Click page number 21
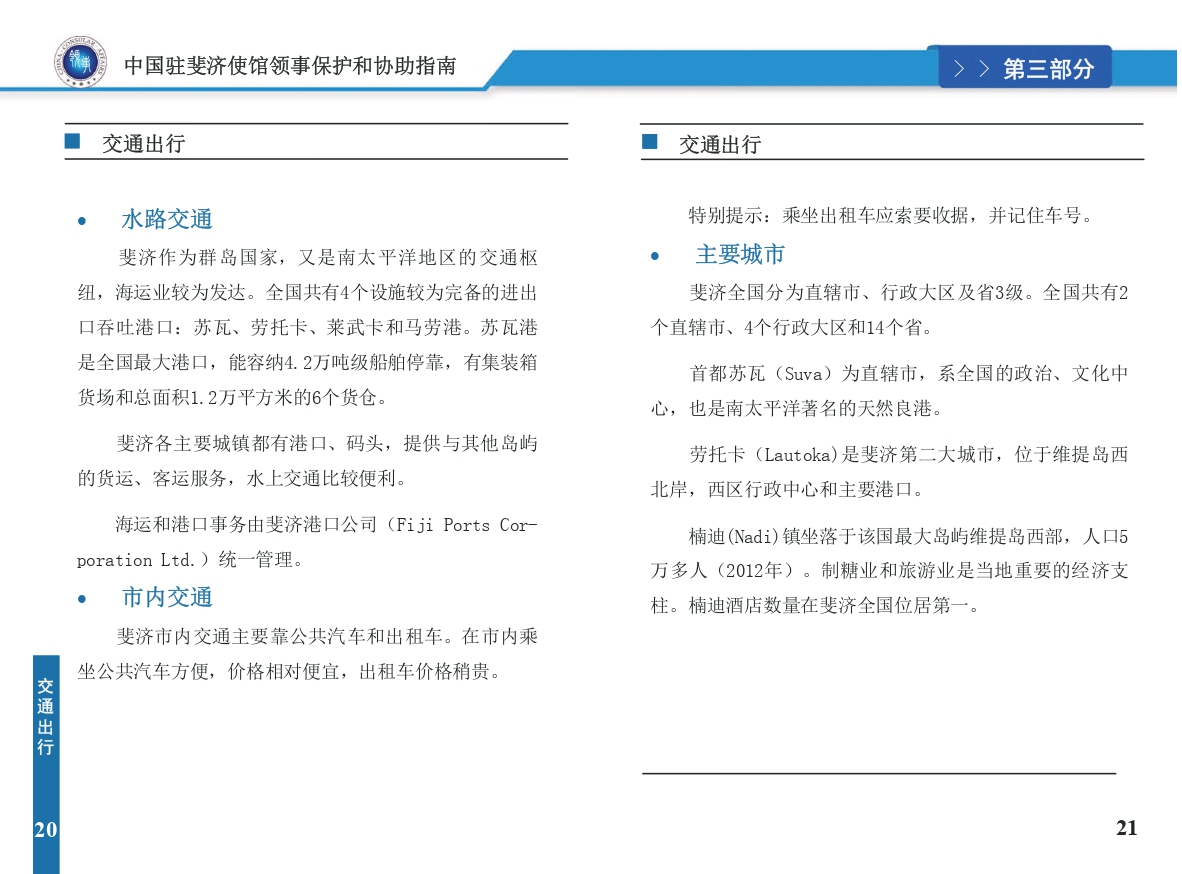This screenshot has height=874, width=1182. pos(1126,828)
